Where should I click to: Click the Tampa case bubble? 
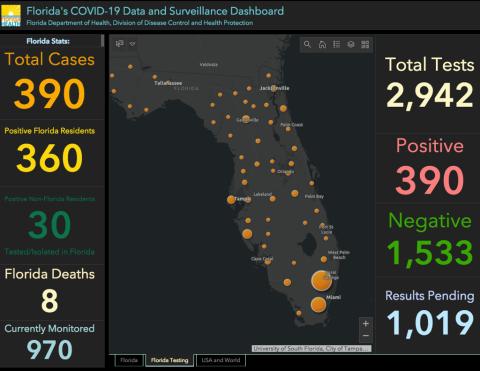(231, 200)
